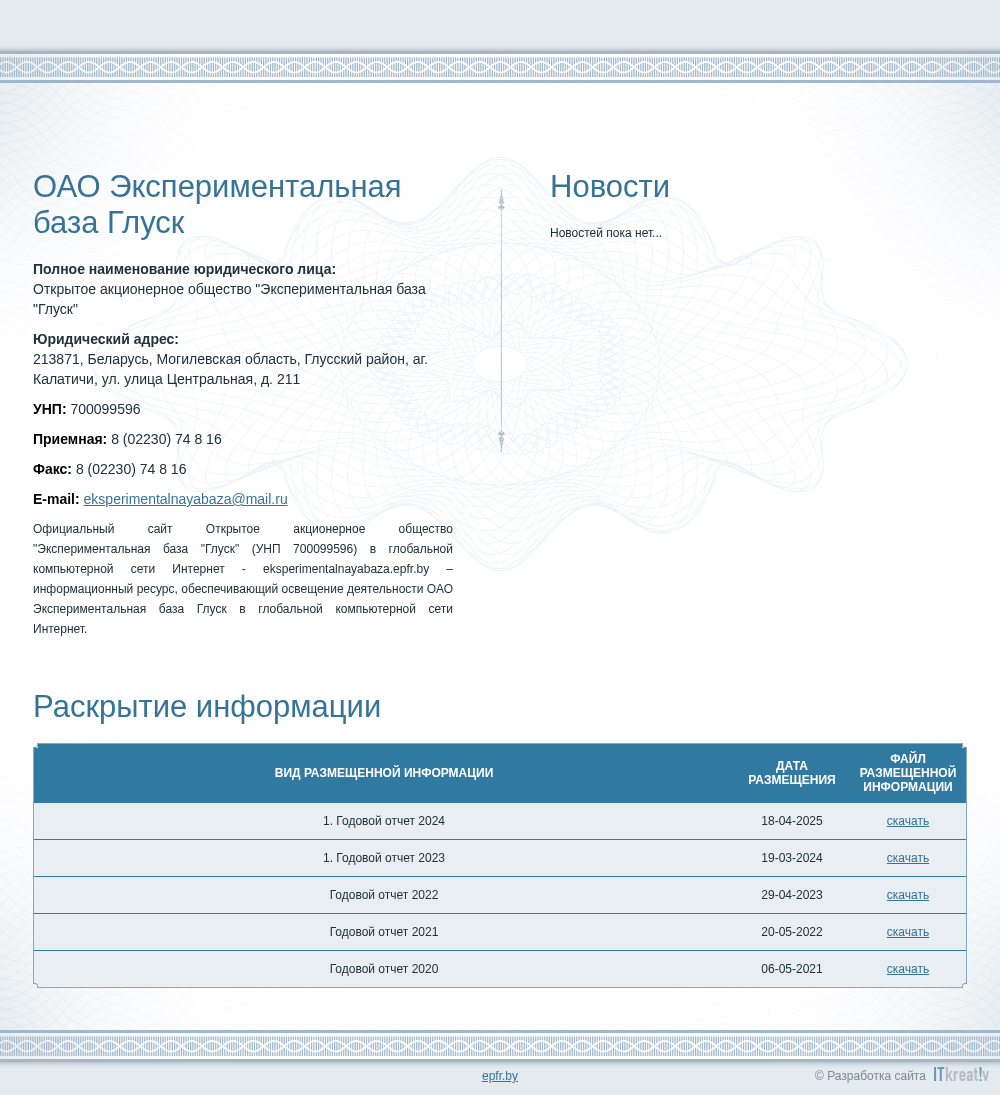Click the УНП number 700099596

pyautogui.click(x=105, y=409)
